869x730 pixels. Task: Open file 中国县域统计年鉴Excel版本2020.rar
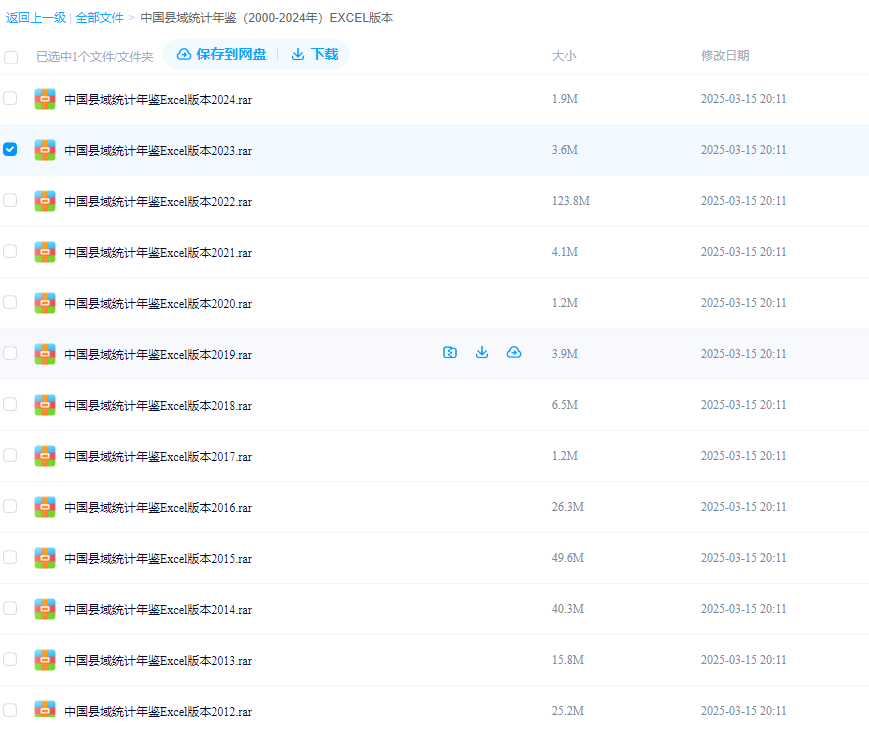coord(158,304)
